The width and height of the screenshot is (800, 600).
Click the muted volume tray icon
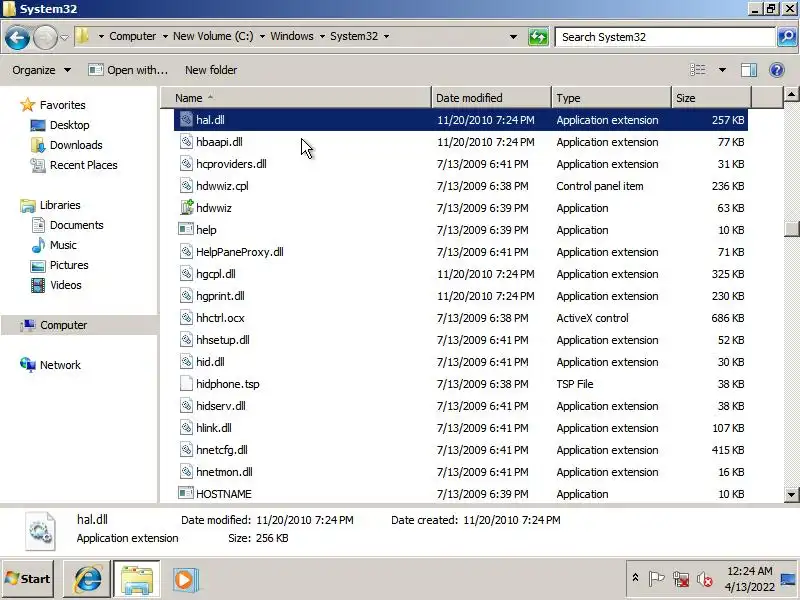tap(705, 579)
